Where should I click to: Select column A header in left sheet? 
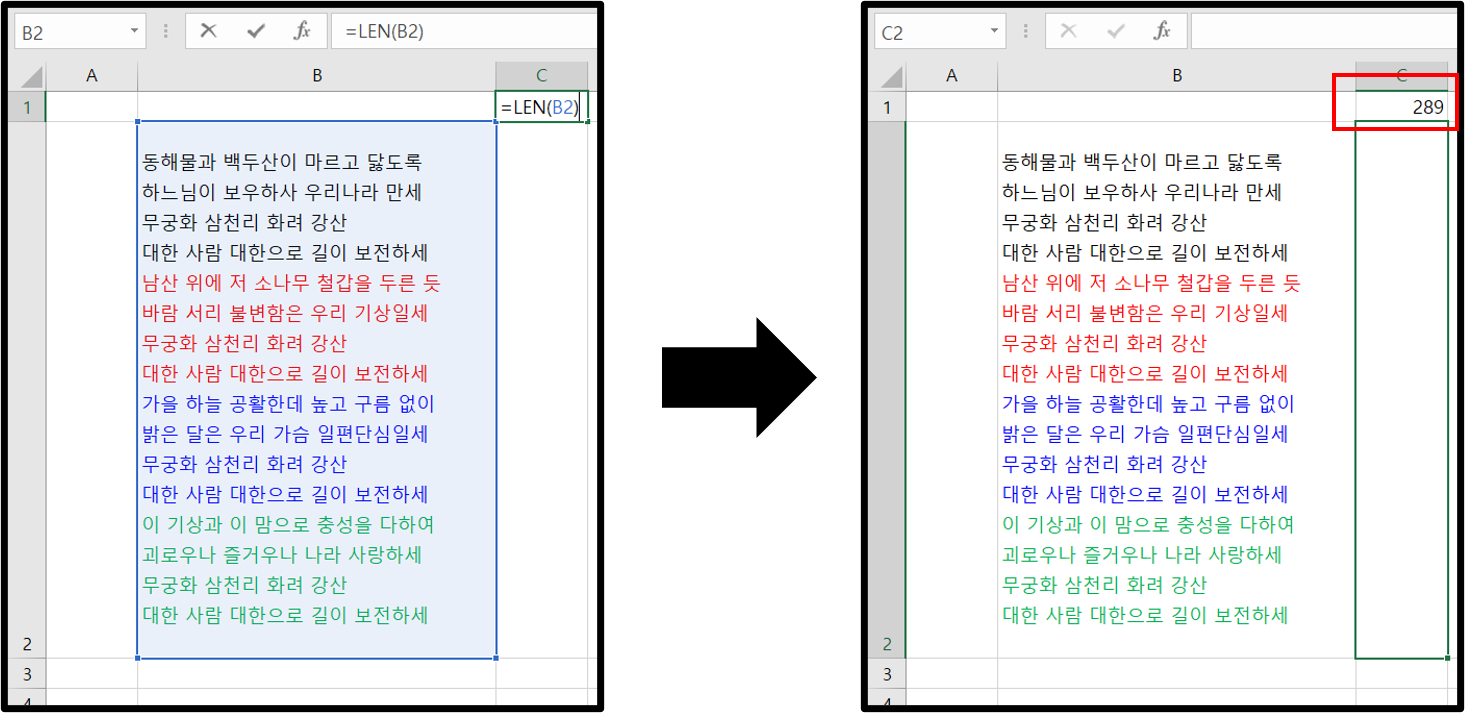point(92,77)
